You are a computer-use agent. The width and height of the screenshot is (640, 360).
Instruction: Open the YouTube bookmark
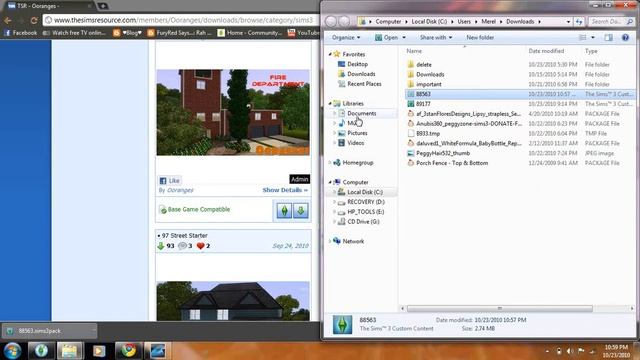(304, 33)
